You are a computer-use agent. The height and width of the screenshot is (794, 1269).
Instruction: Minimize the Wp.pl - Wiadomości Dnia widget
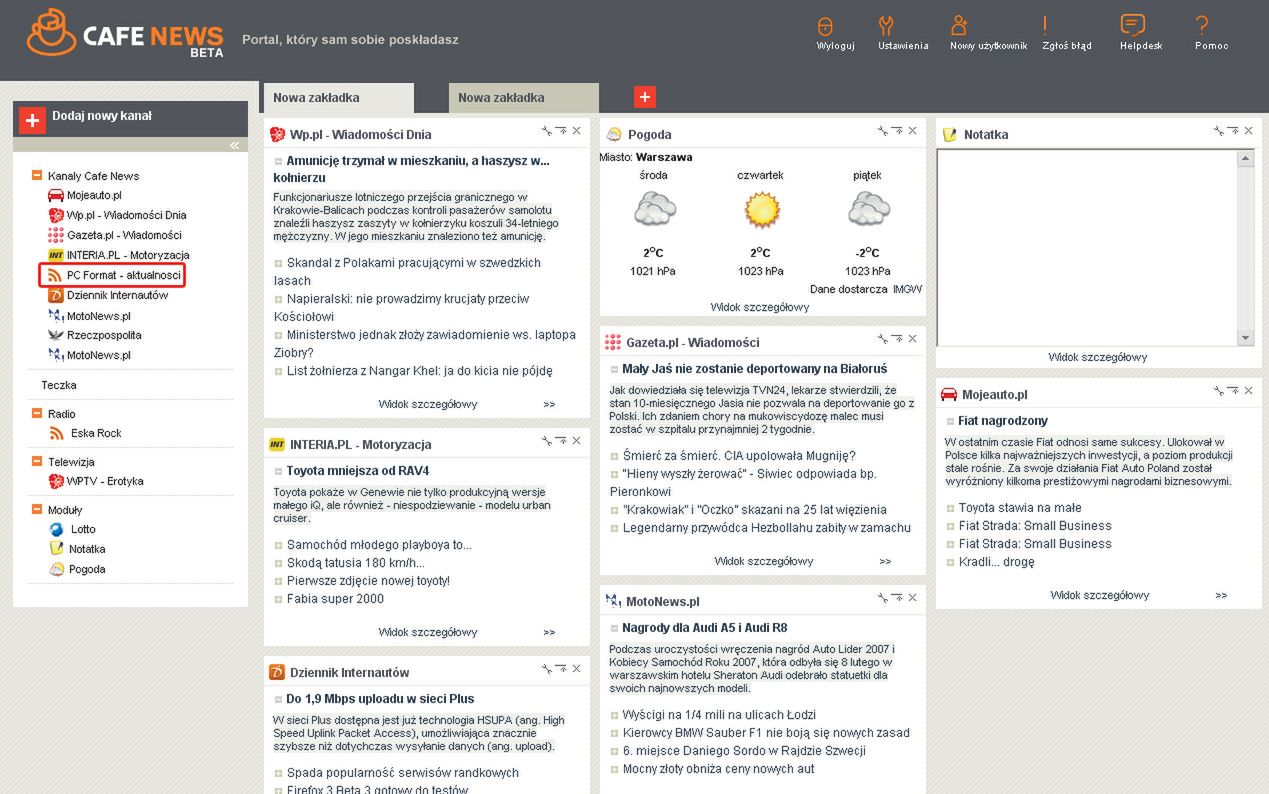(562, 131)
